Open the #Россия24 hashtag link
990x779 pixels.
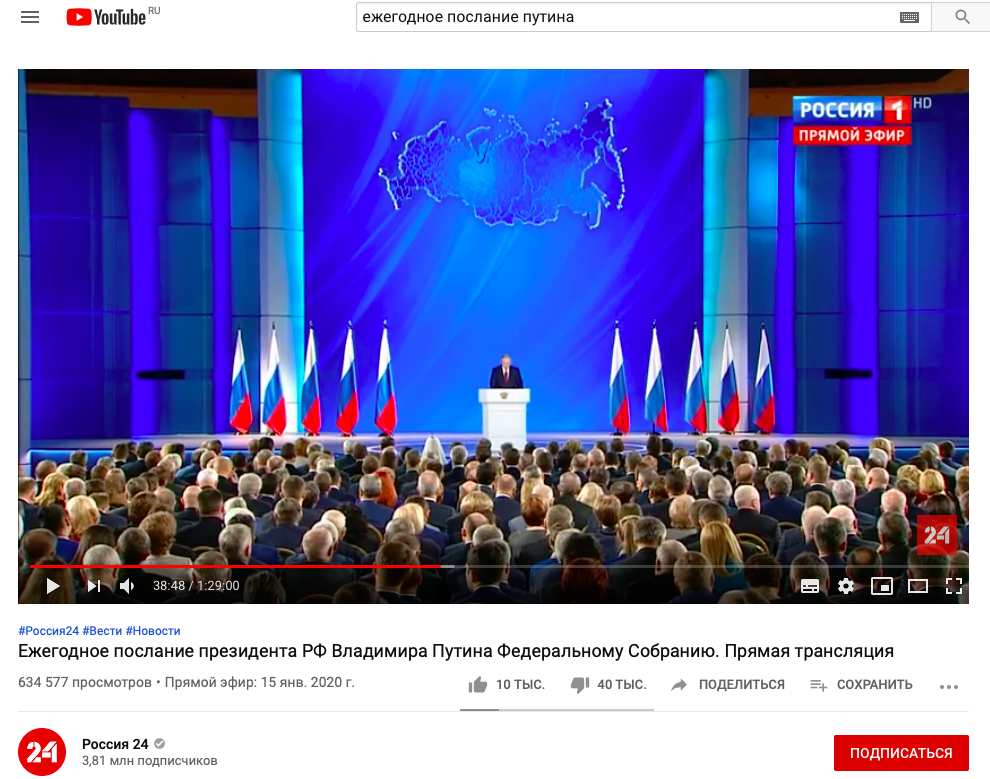tap(49, 631)
